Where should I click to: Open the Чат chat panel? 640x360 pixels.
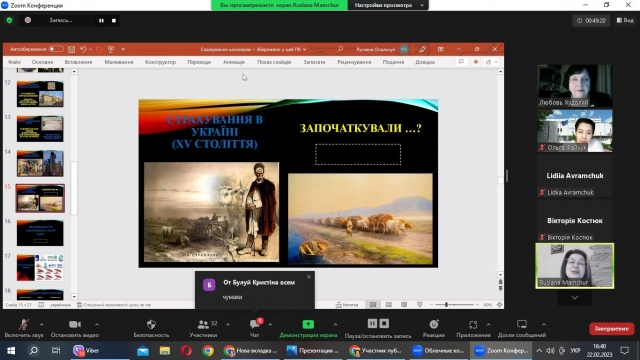click(255, 328)
